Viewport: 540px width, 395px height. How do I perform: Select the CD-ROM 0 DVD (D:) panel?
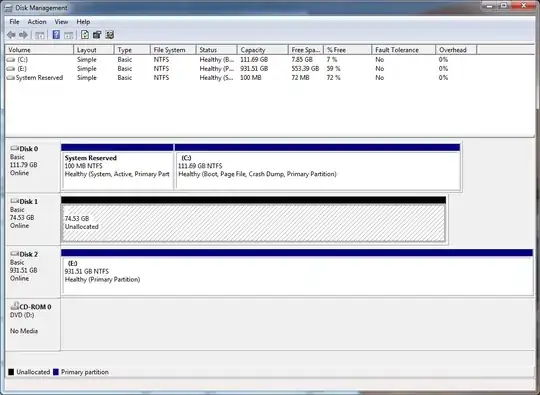33,325
